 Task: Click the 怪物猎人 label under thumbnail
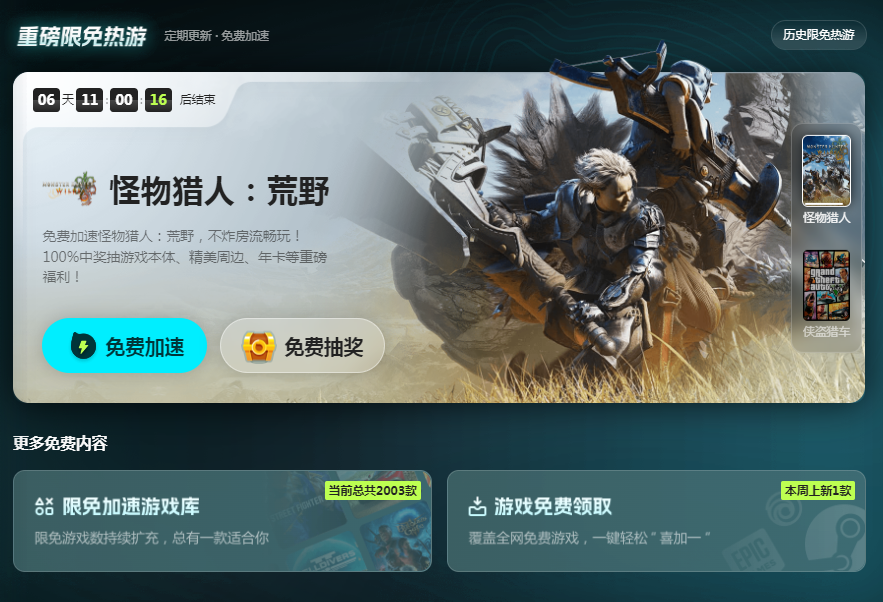(x=826, y=217)
